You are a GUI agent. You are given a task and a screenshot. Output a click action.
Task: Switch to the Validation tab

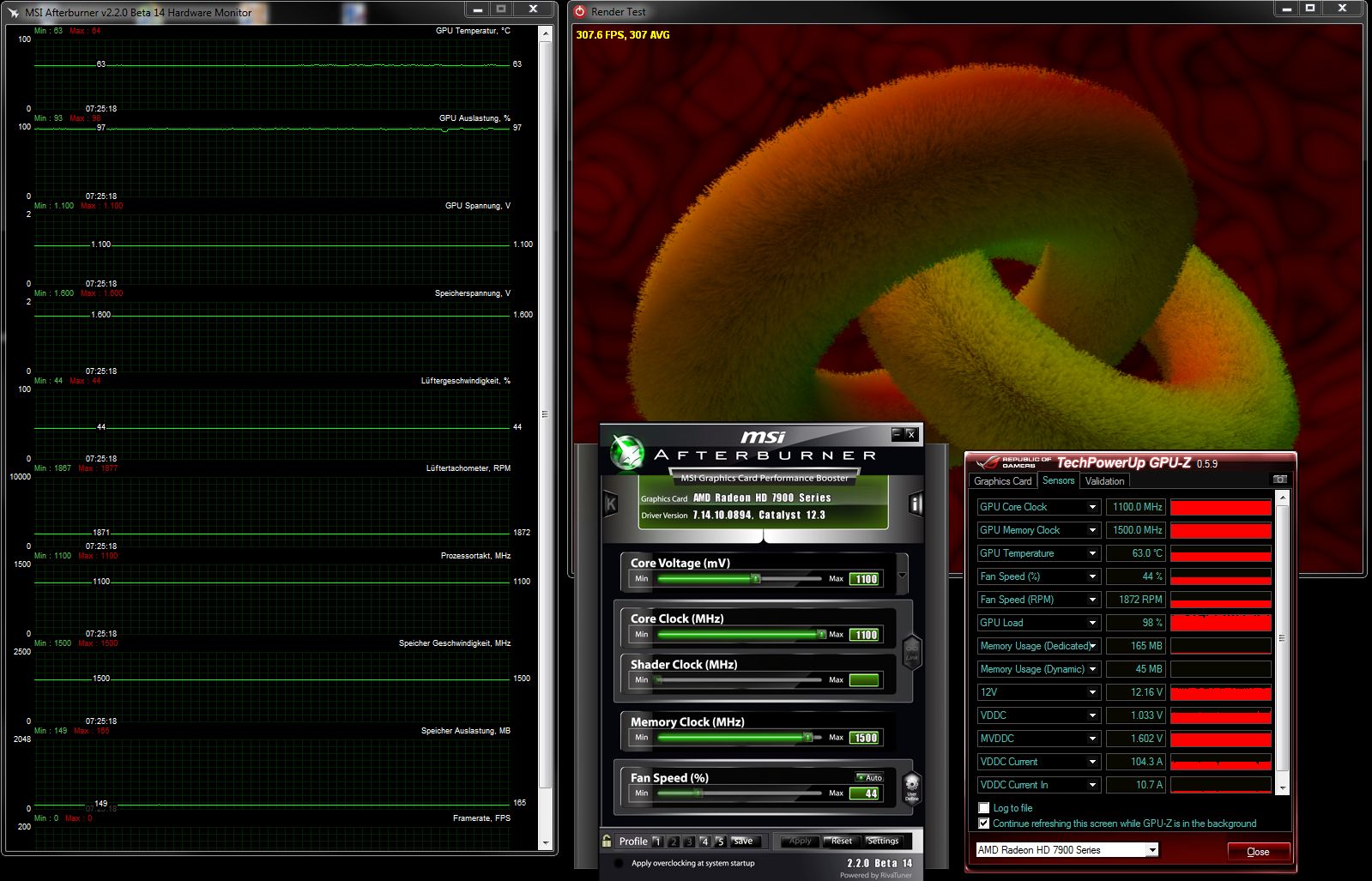click(x=1104, y=481)
